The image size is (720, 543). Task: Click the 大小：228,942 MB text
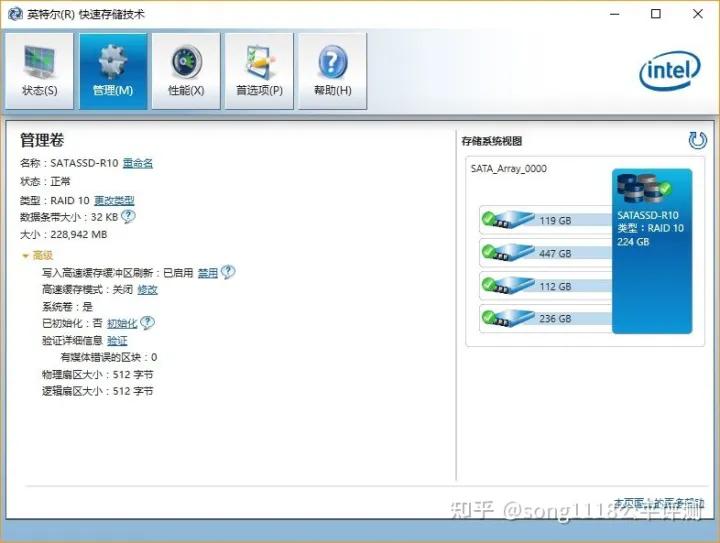(x=63, y=235)
